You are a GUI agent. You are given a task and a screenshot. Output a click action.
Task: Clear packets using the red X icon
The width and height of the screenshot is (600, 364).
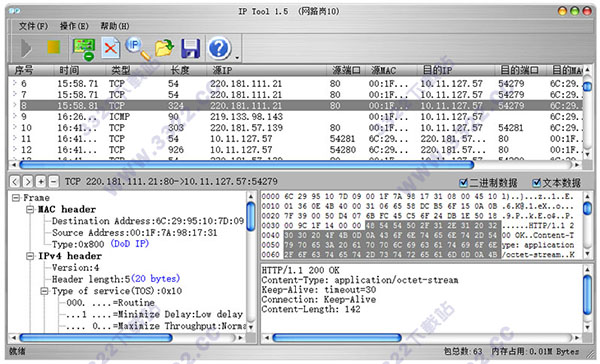click(111, 48)
